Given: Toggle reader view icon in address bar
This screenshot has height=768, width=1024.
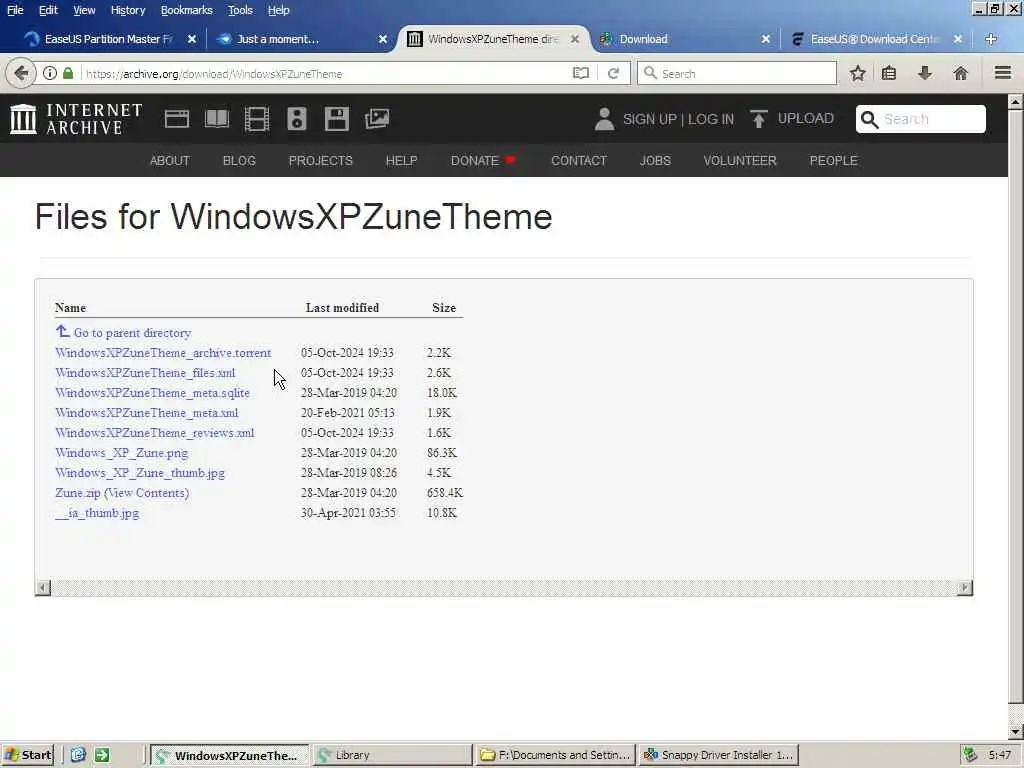Looking at the screenshot, I should tap(581, 73).
